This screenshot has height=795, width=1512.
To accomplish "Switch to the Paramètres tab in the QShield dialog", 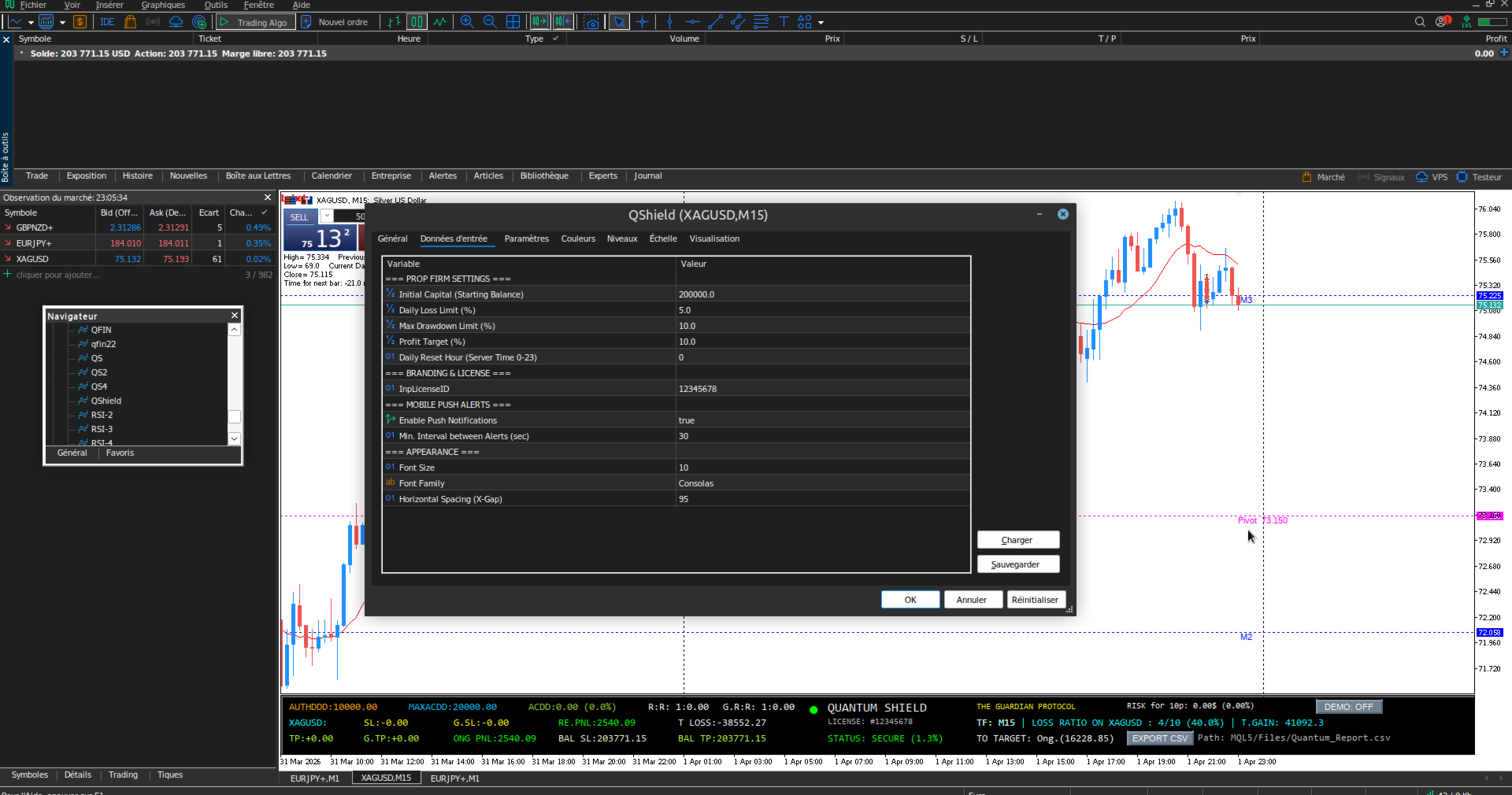I will [x=526, y=238].
